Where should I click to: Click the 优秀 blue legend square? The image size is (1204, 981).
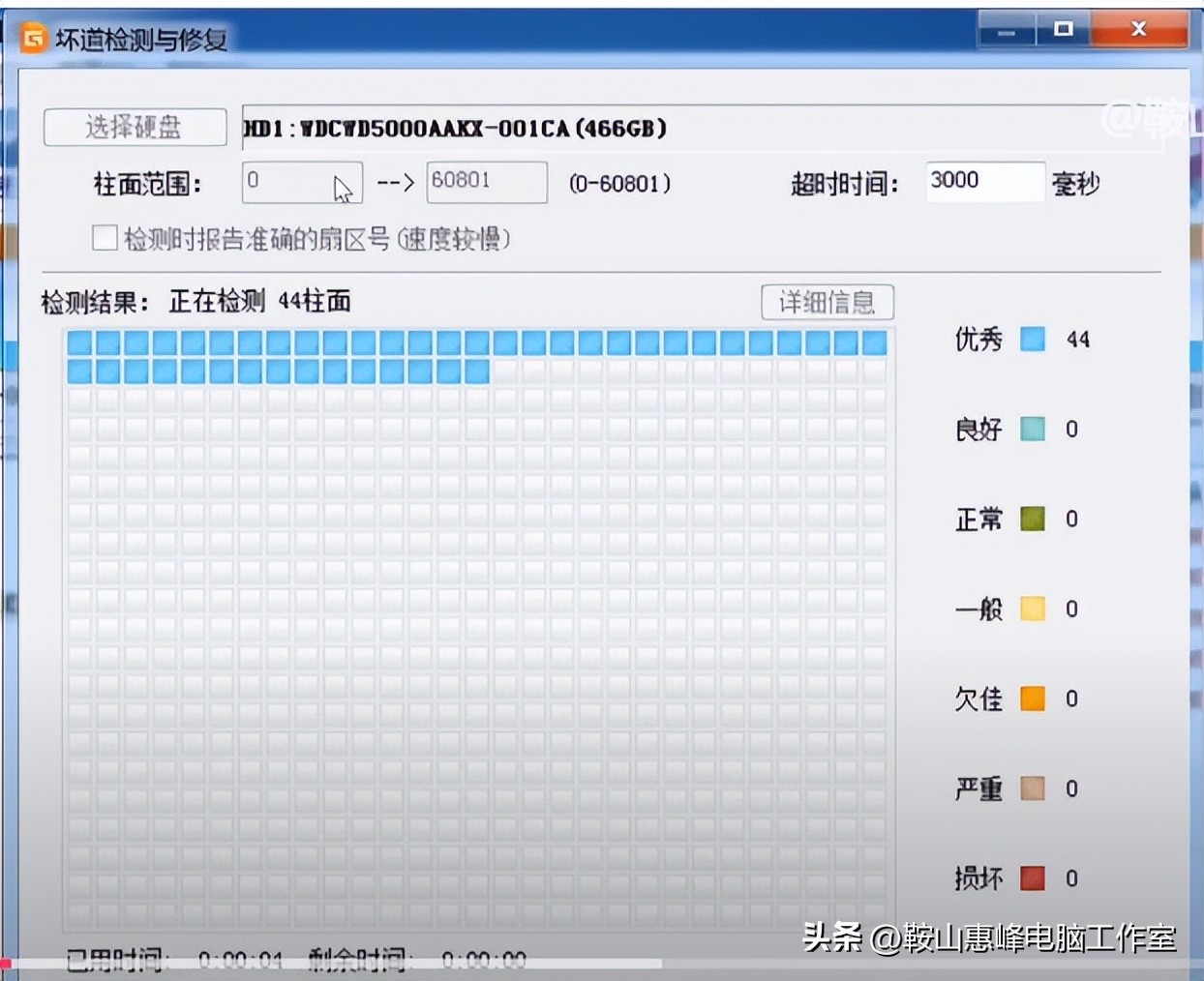click(1032, 339)
